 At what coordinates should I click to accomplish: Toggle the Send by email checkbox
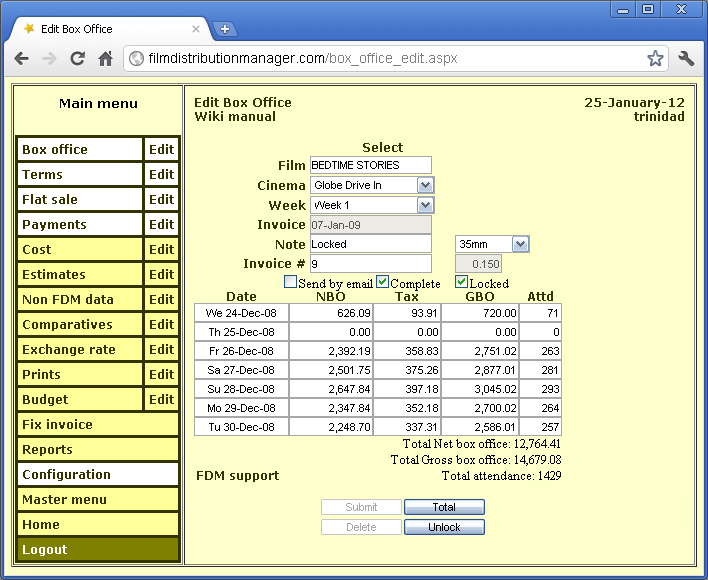coord(291,283)
